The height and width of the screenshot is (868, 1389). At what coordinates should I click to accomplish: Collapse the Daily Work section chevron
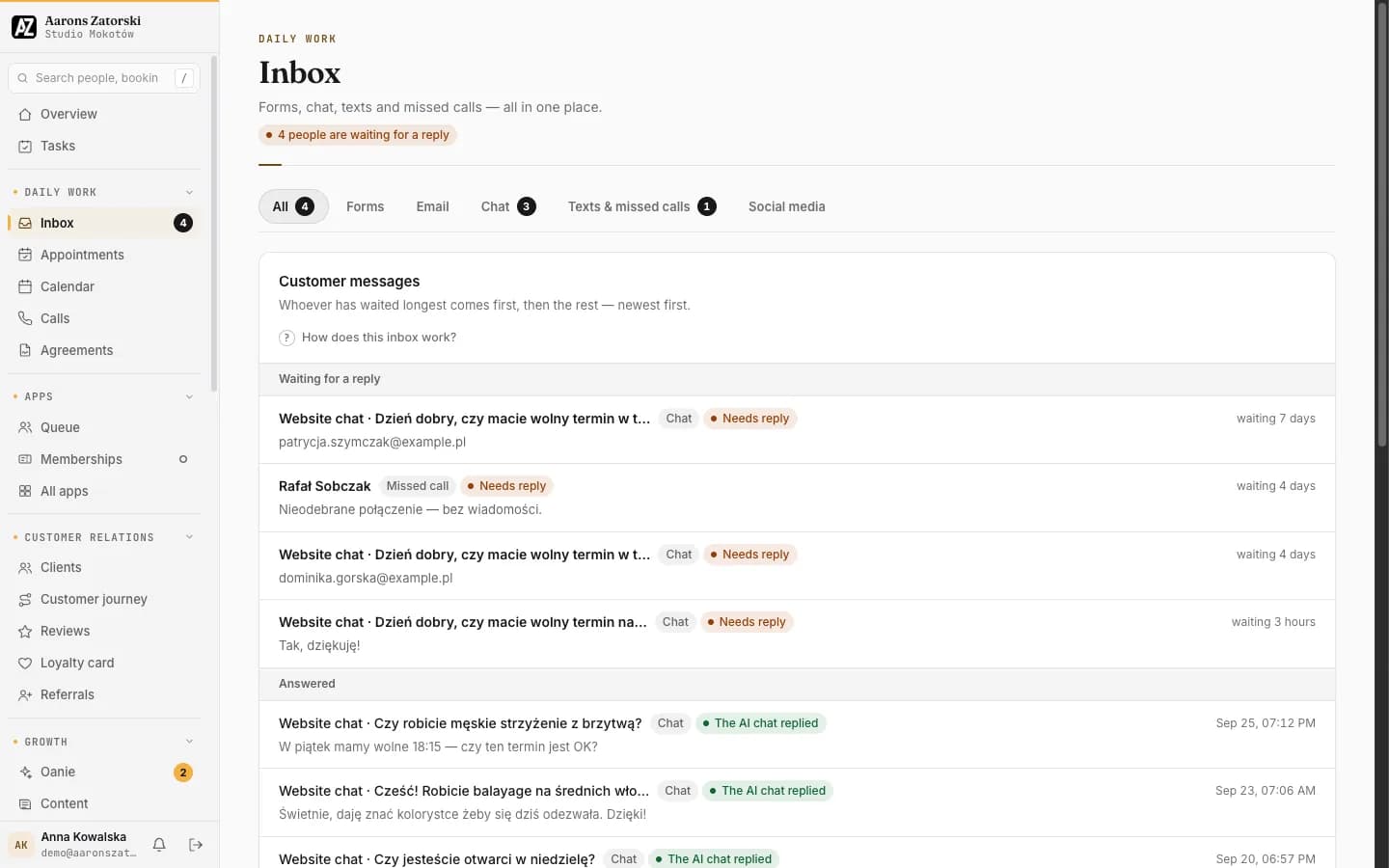[x=189, y=192]
